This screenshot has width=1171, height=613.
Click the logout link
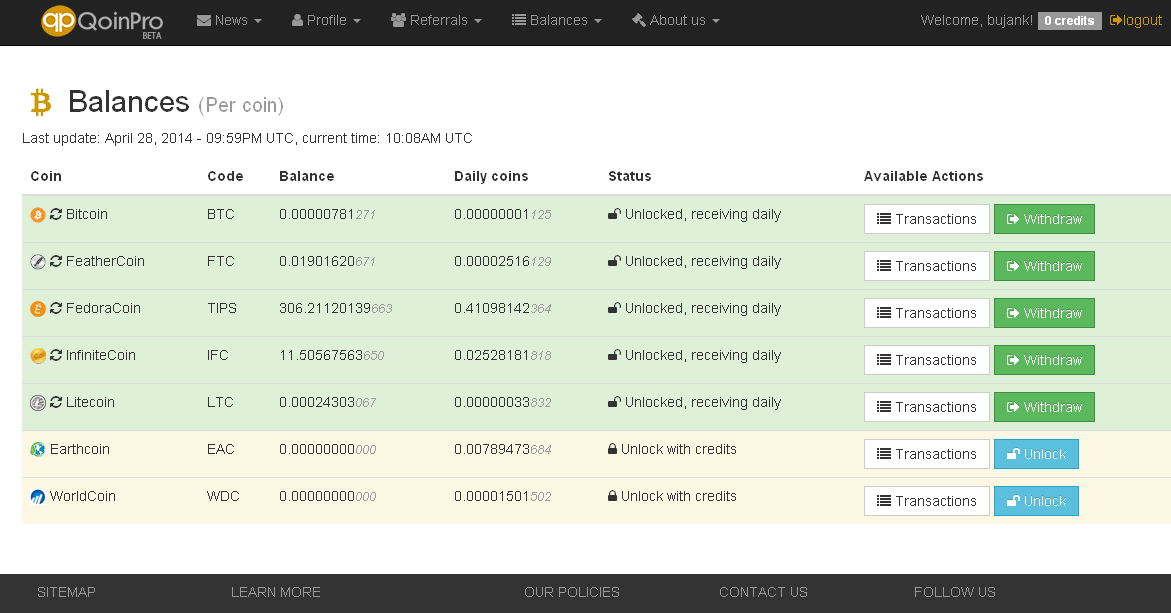(x=1136, y=20)
